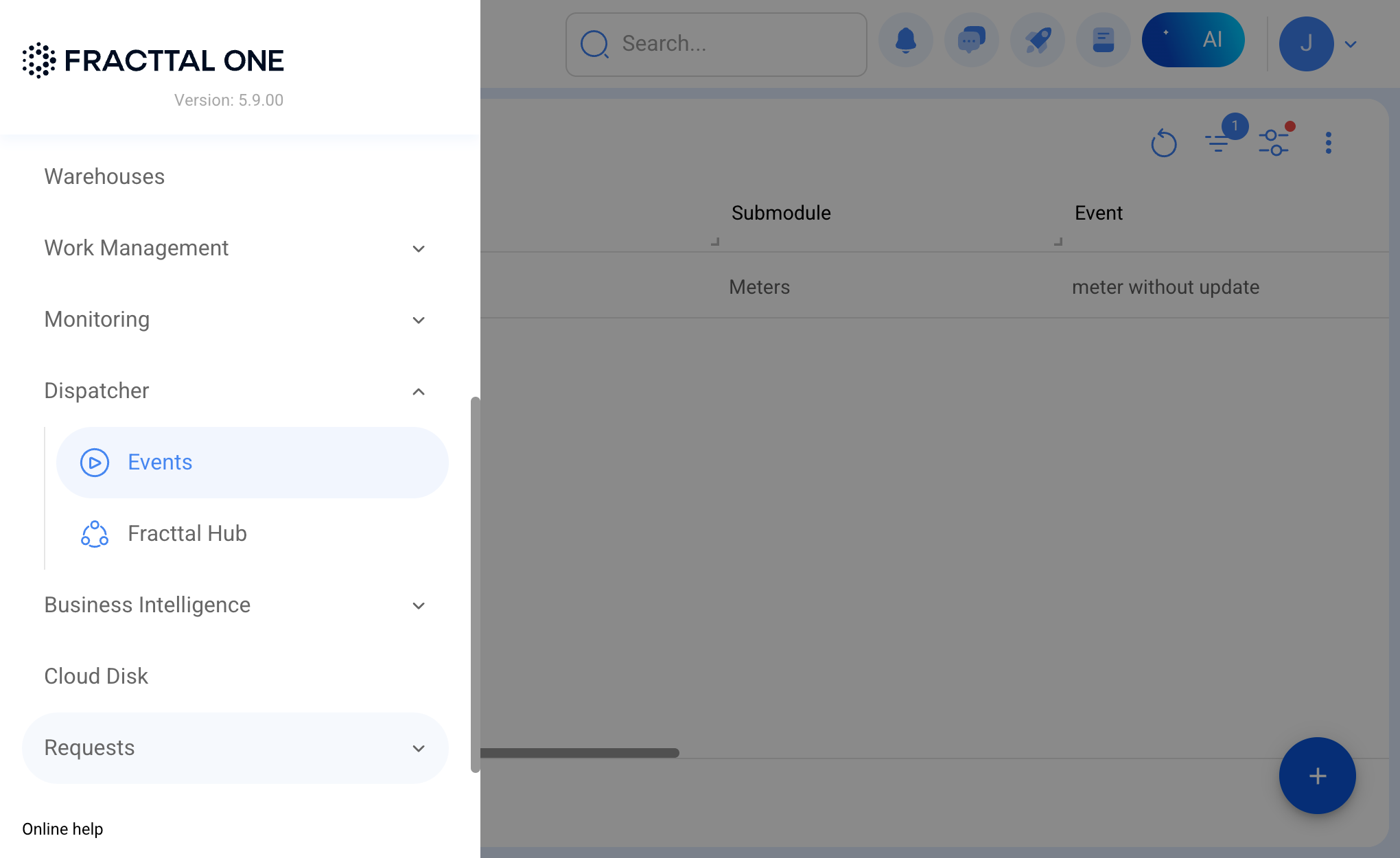Open the Work Management menu
Screen dimensions: 1400x858
pyautogui.click(x=235, y=248)
